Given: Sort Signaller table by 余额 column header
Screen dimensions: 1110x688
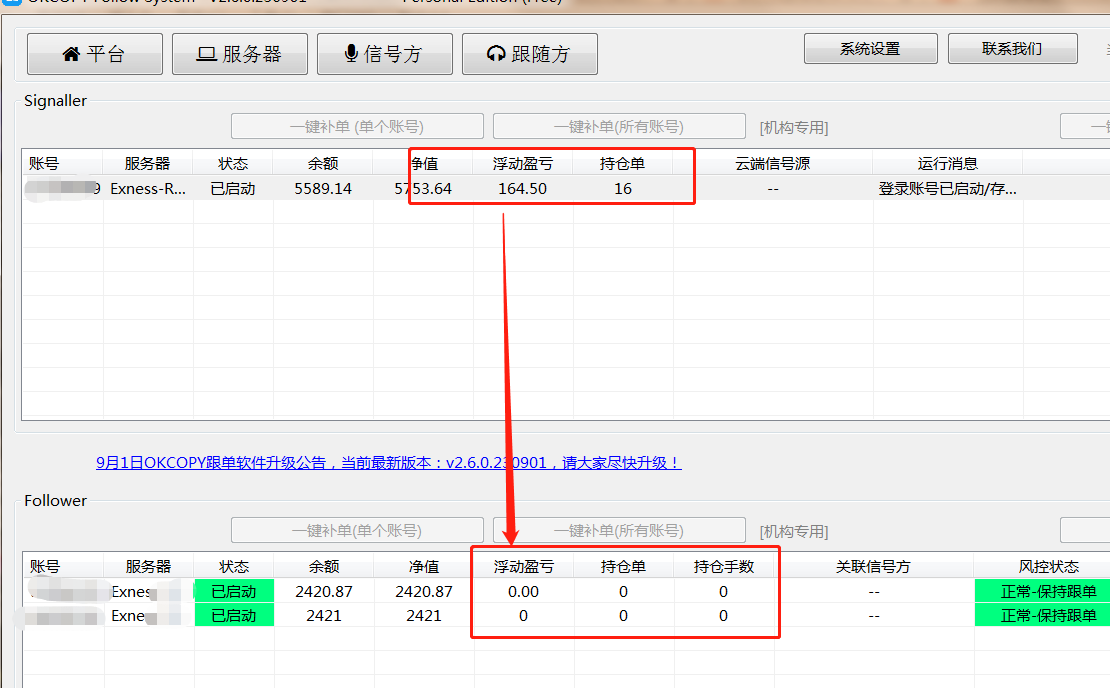Looking at the screenshot, I should (323, 165).
